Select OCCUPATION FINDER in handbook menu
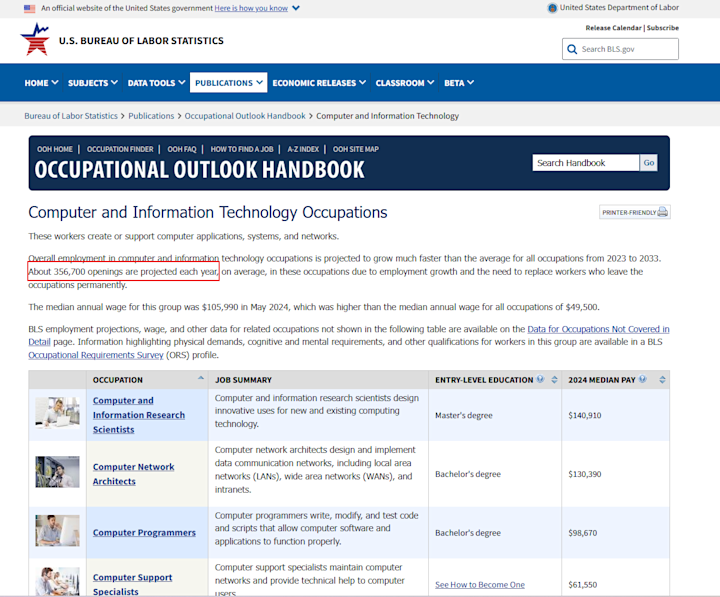 point(120,149)
